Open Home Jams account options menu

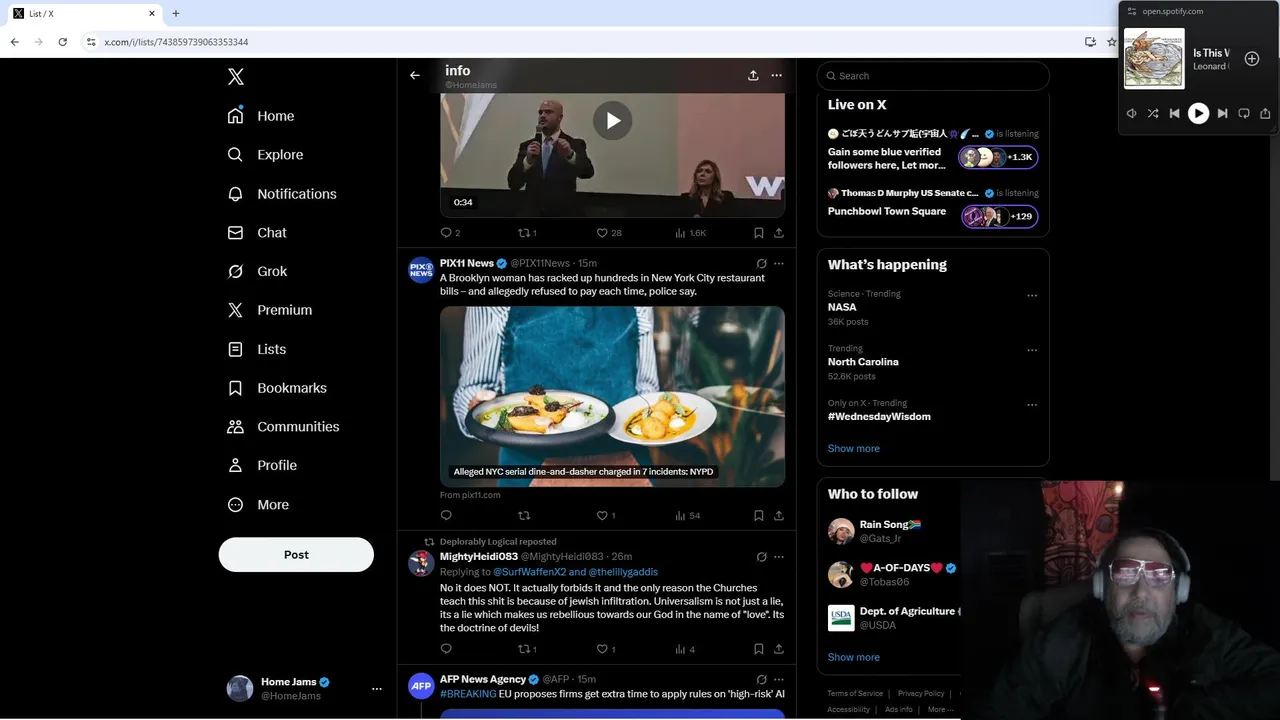(376, 689)
